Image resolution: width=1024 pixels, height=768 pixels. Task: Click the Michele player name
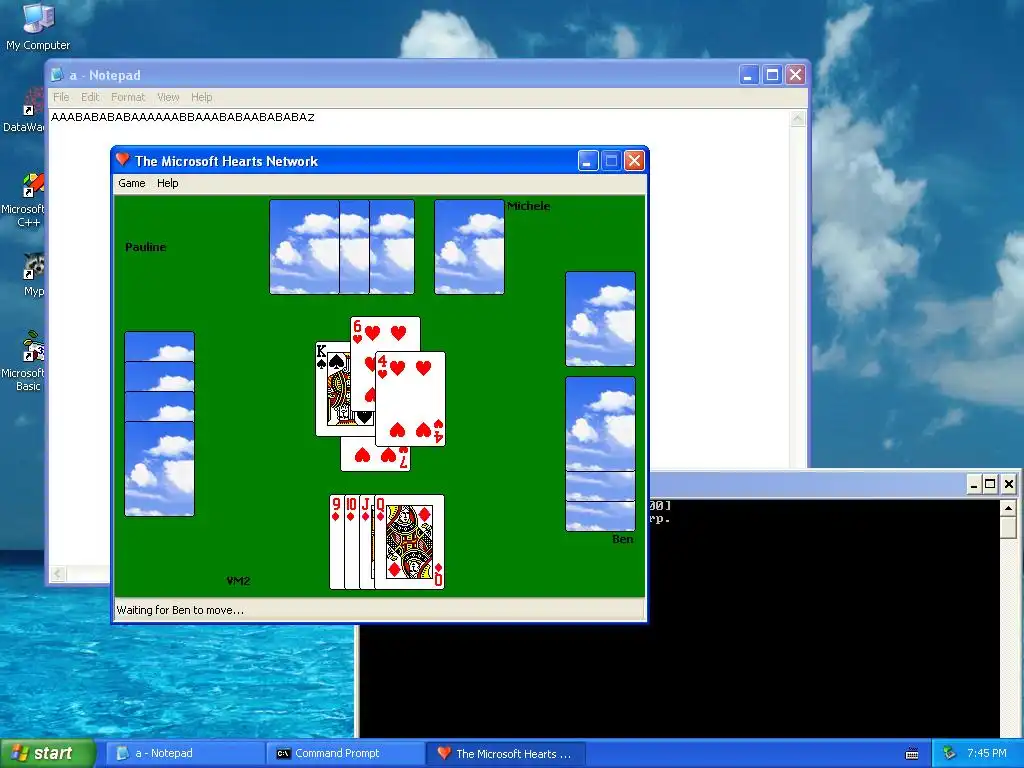coord(528,206)
